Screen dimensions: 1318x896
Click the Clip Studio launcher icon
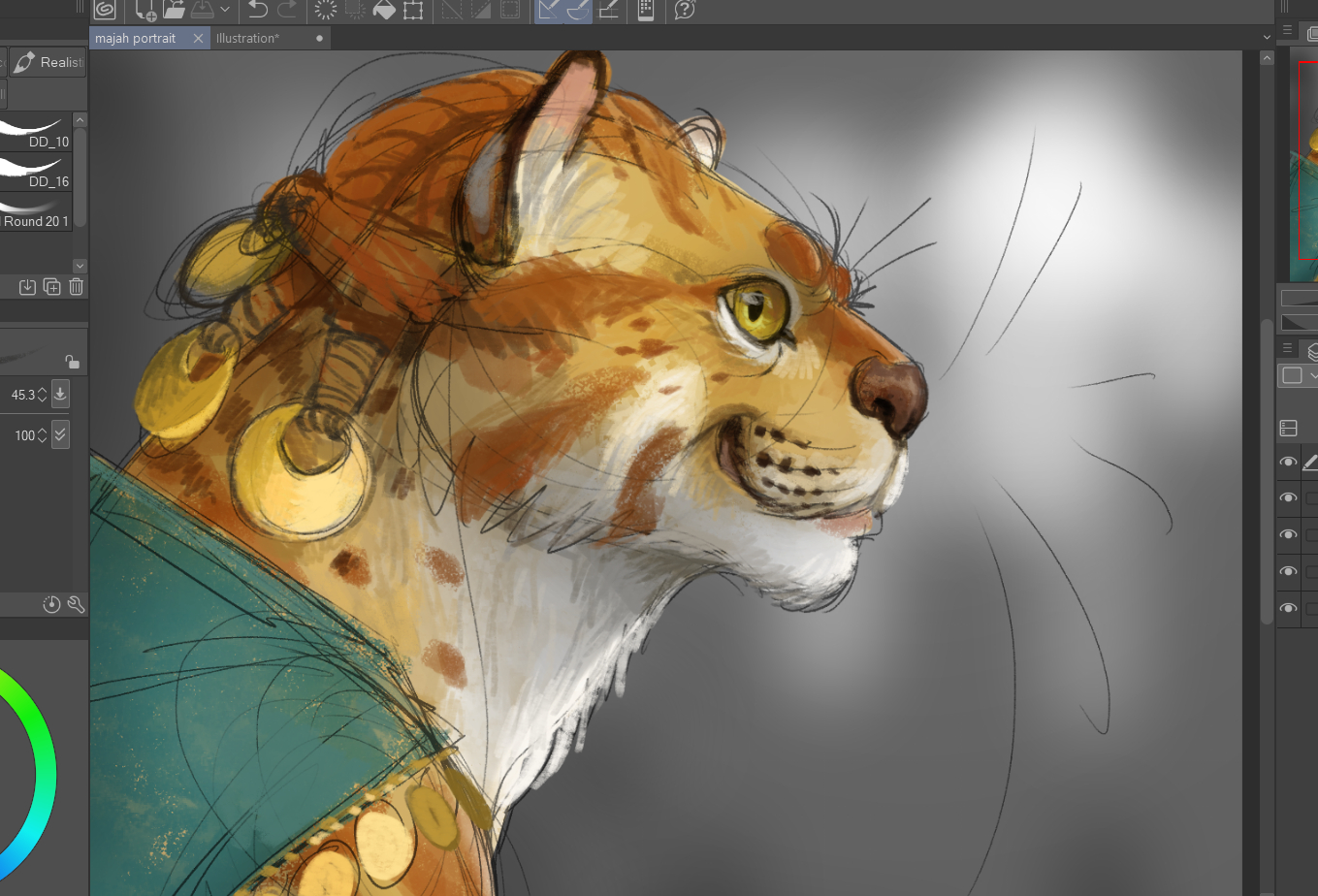(105, 10)
